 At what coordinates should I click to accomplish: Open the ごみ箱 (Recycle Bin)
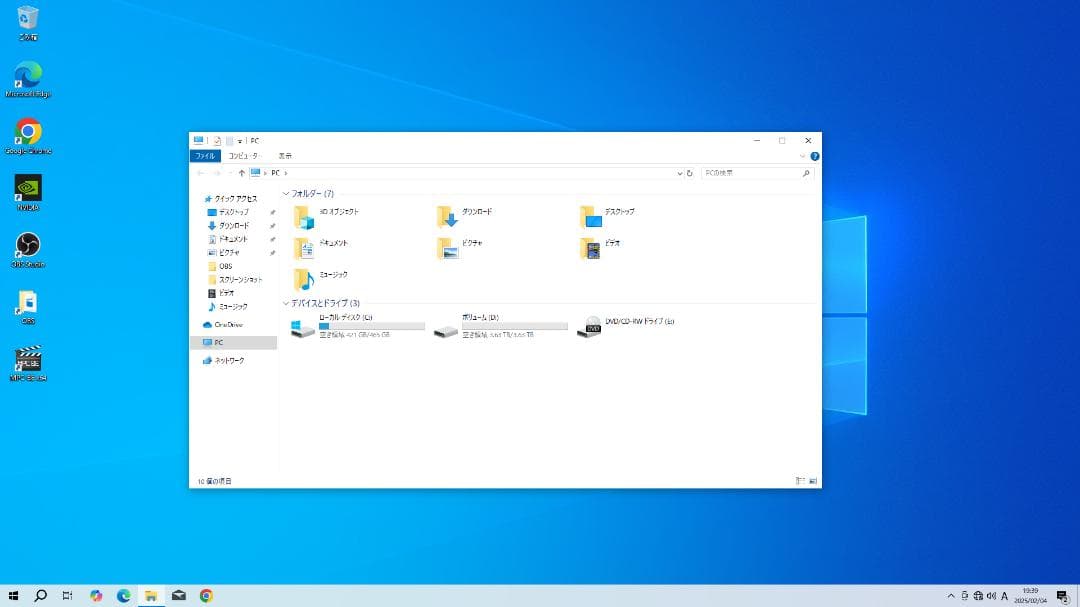click(27, 20)
